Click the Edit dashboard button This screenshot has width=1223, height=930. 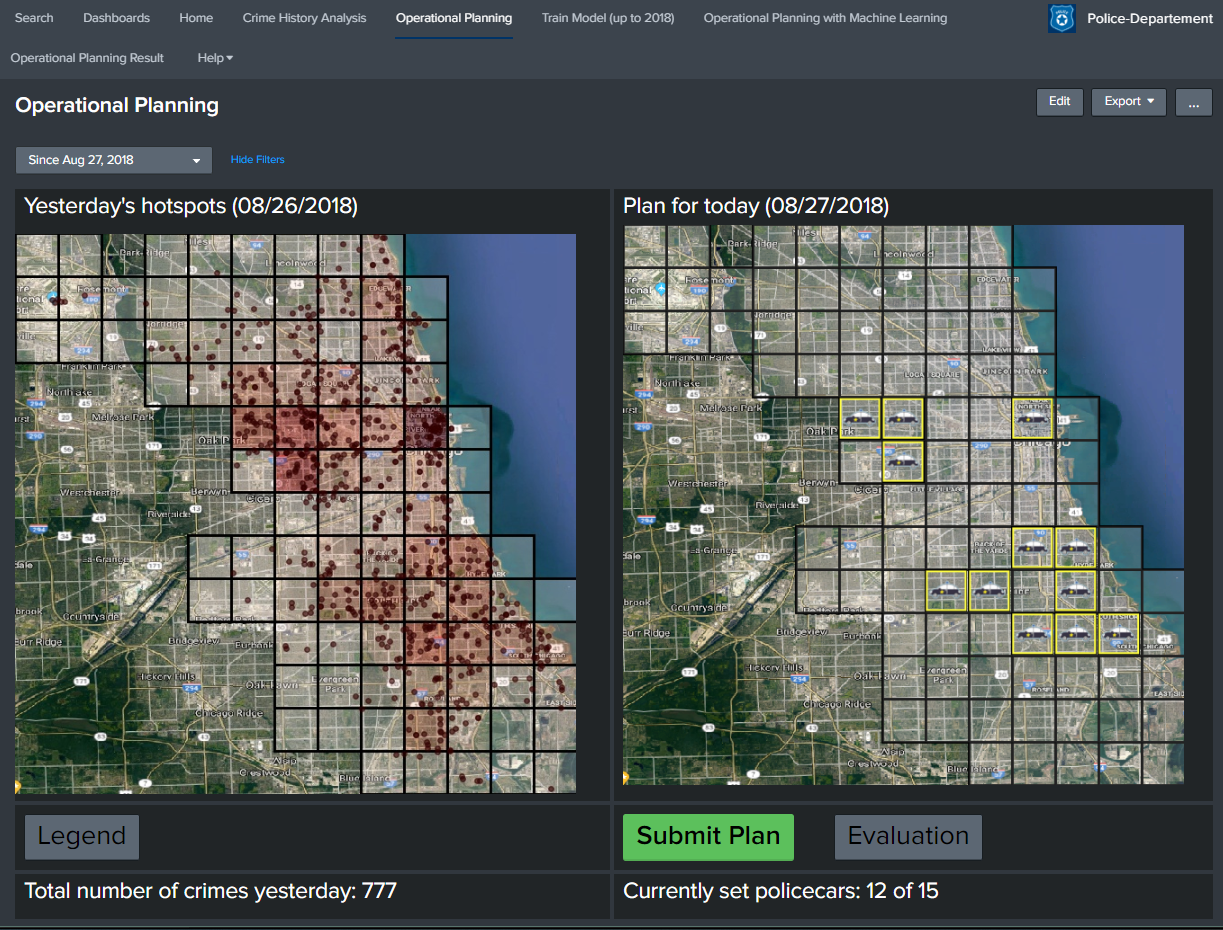click(x=1060, y=102)
